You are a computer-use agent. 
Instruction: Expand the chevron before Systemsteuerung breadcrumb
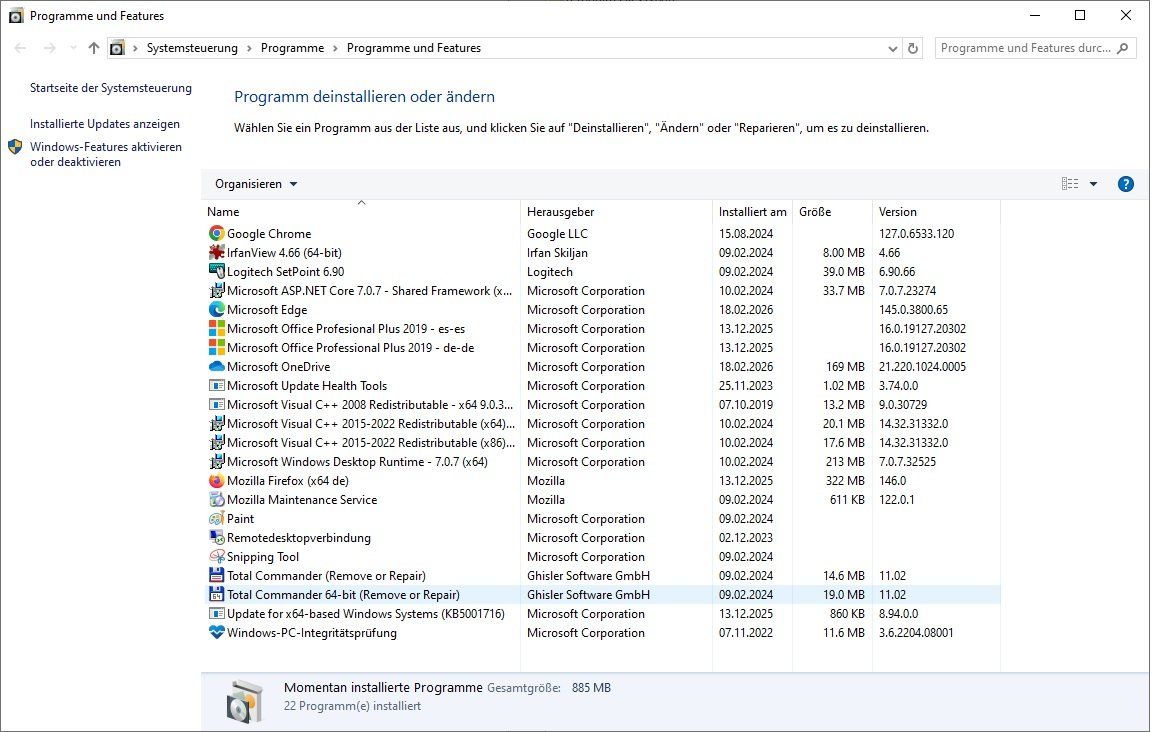click(135, 49)
